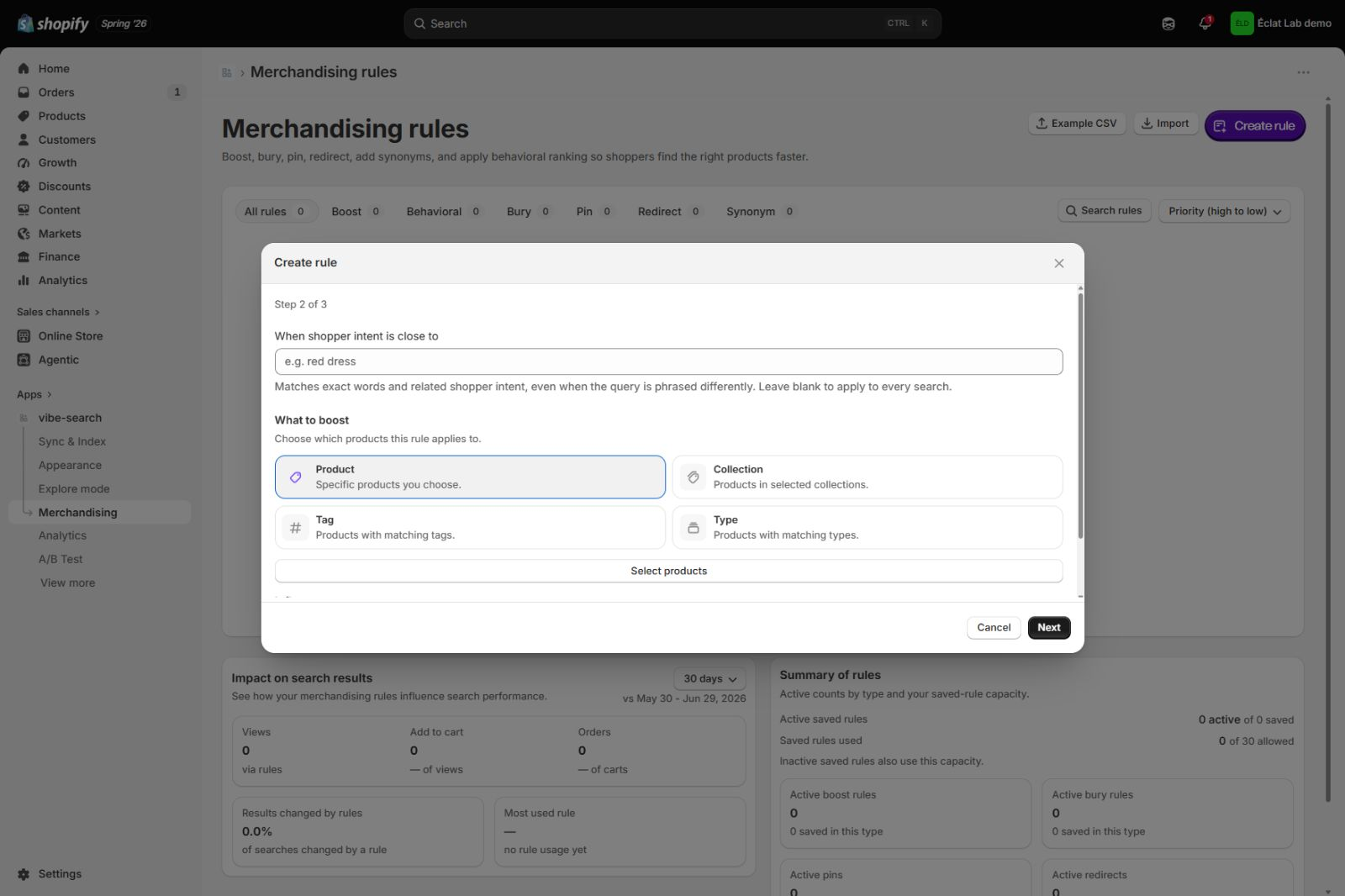
Task: Click the Finance bank icon
Action: pyautogui.click(x=24, y=257)
